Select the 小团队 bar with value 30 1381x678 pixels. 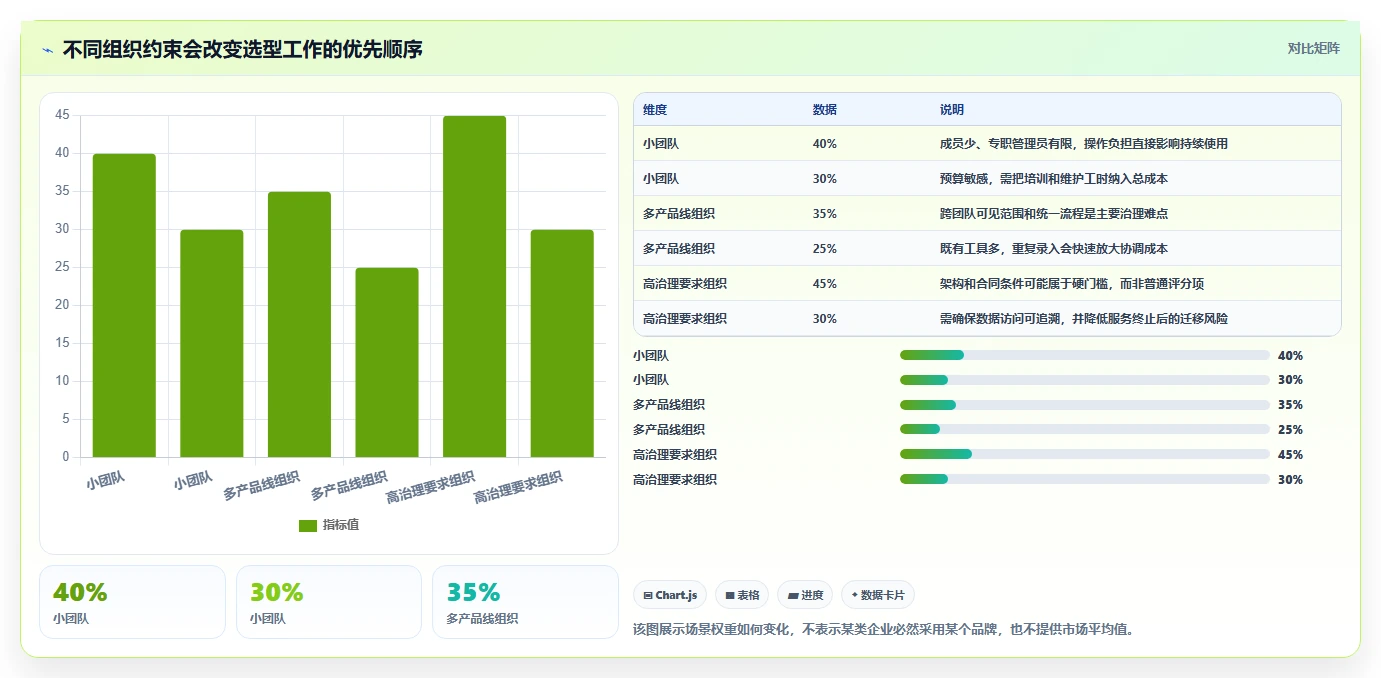(212, 343)
